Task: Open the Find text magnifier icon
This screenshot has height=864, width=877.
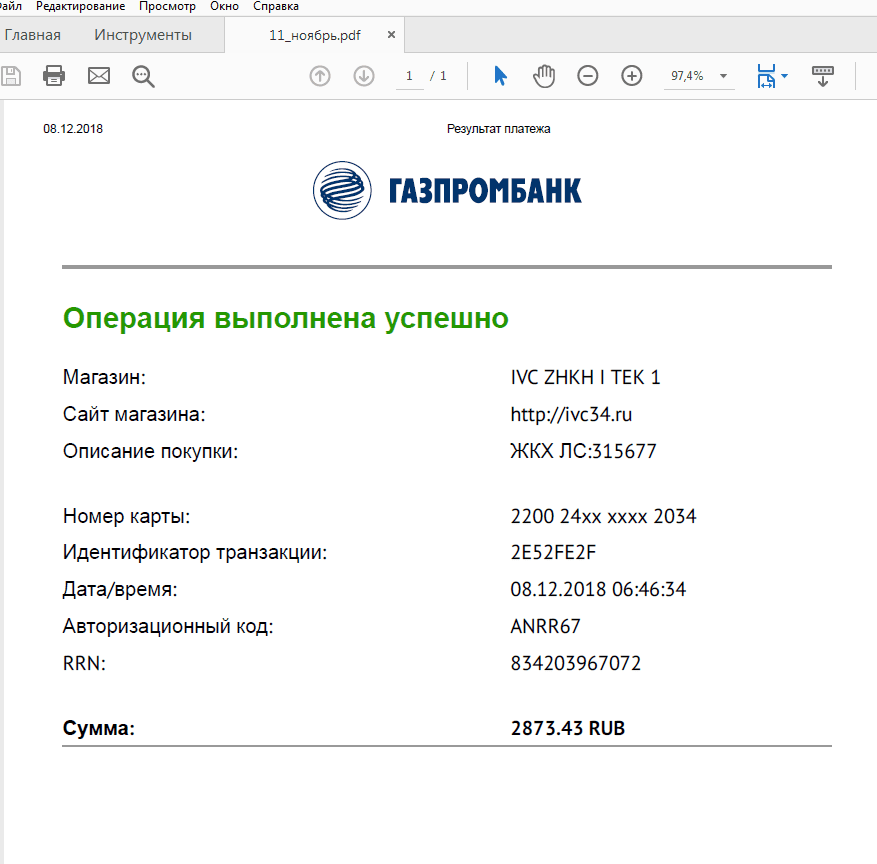Action: pyautogui.click(x=143, y=76)
